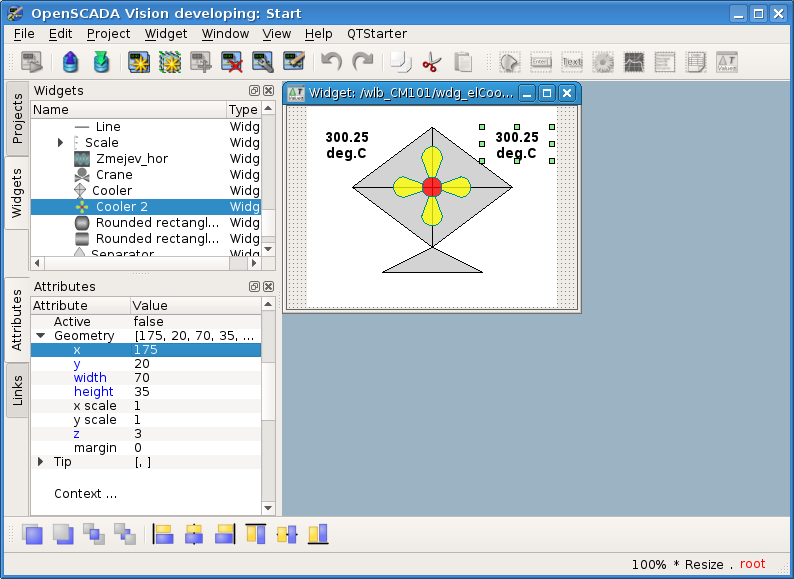
Task: Select Crane in the widgets list
Action: (x=114, y=175)
